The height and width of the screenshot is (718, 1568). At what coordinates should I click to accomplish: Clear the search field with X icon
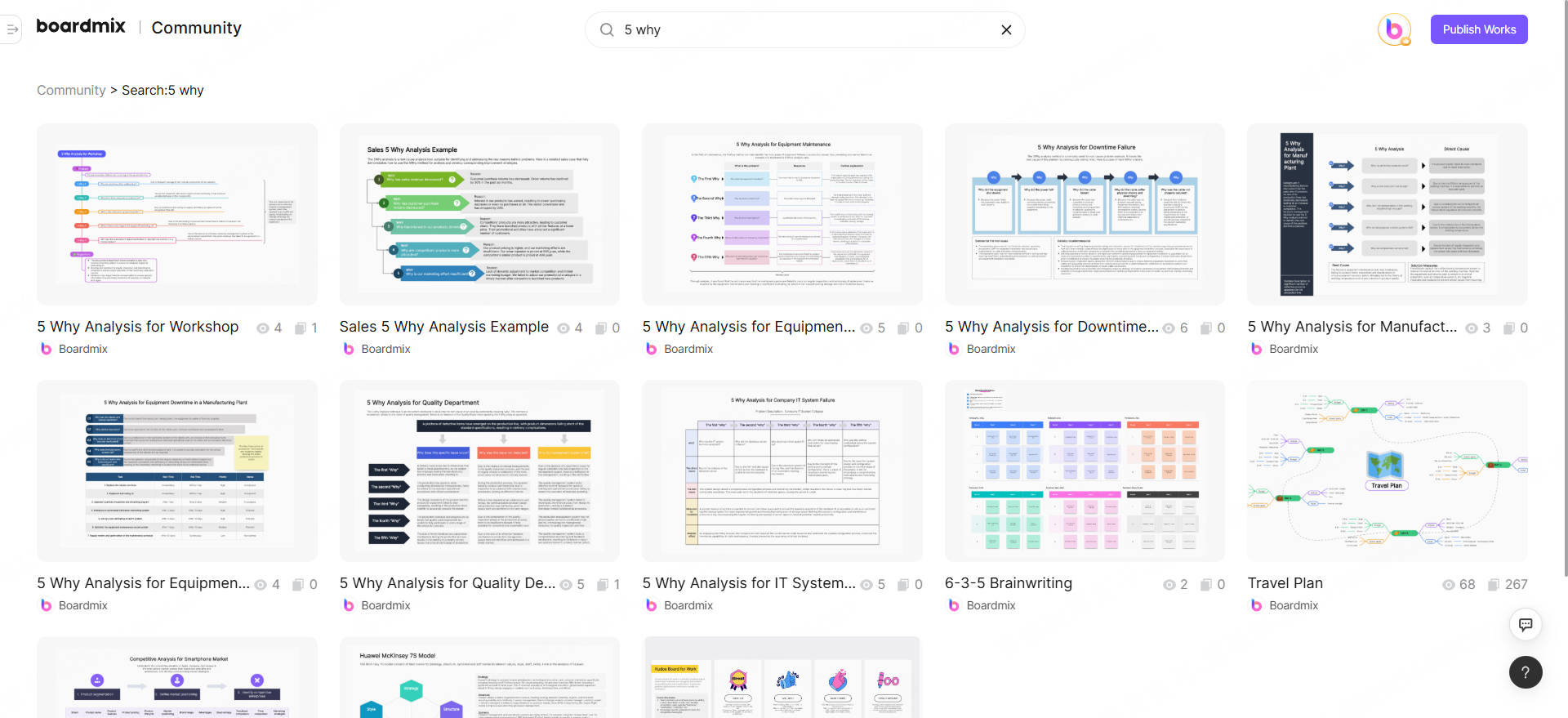click(1006, 30)
